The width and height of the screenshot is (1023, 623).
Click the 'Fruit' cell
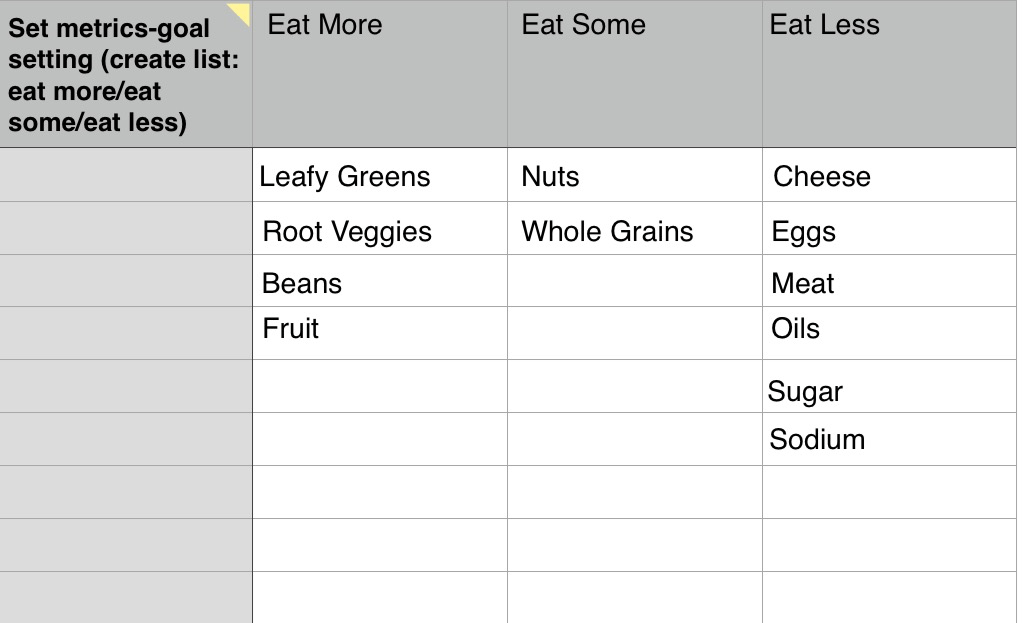(379, 333)
